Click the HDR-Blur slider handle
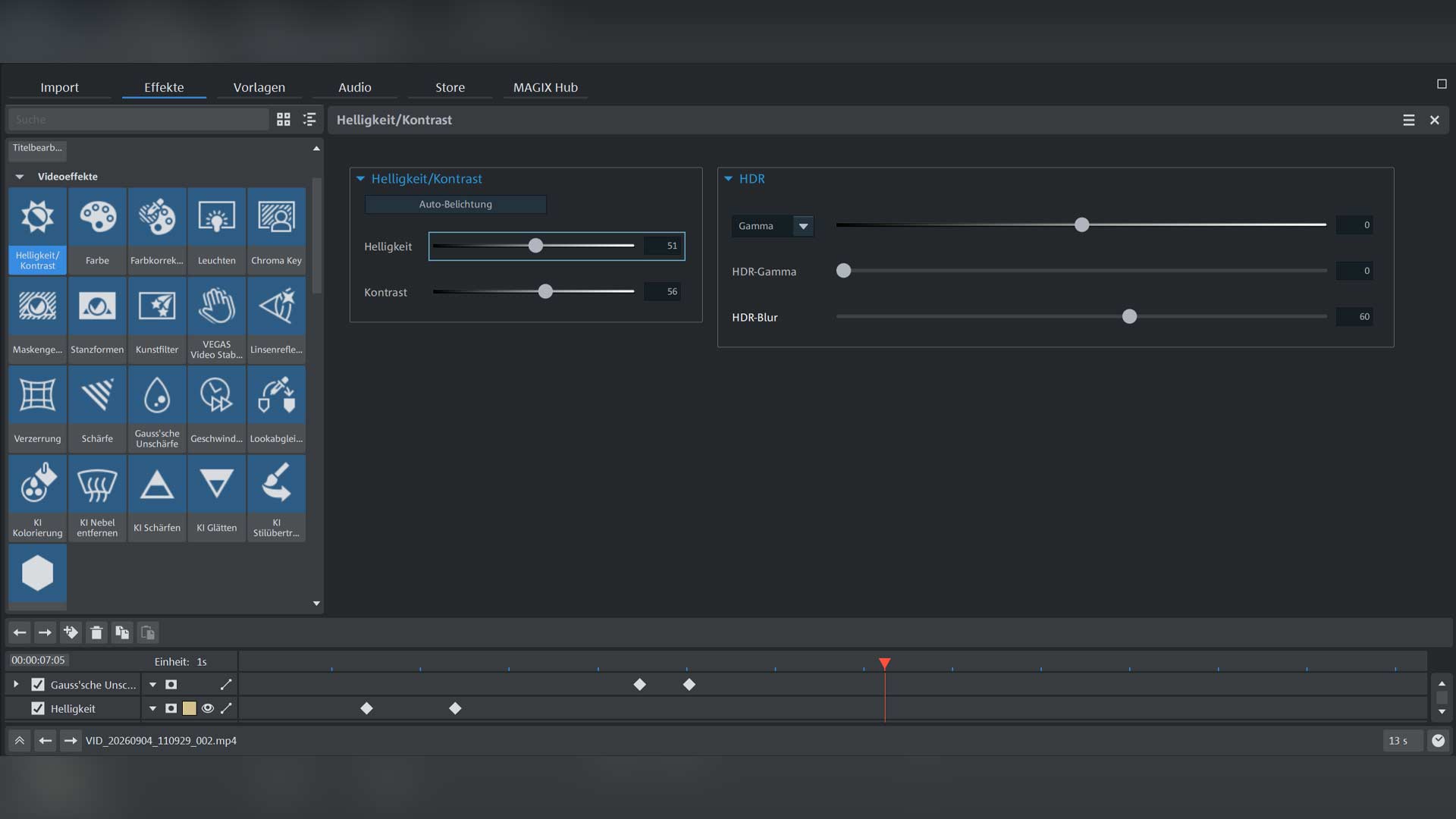Screen dimensions: 1456x819 [x=1129, y=316]
